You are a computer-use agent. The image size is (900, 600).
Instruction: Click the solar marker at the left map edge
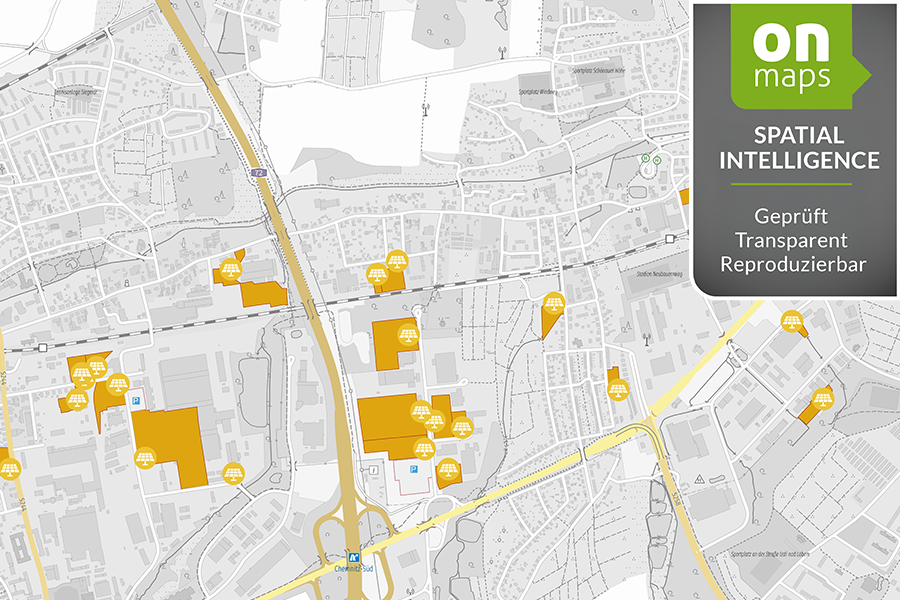point(9,468)
